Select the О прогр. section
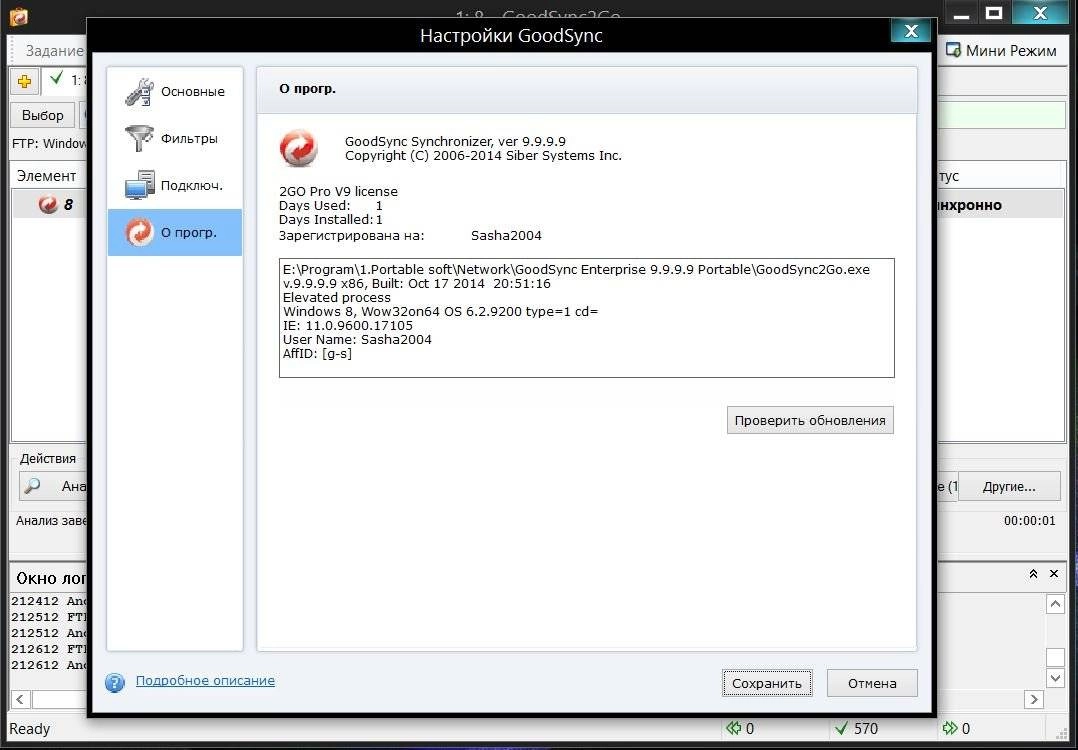 point(175,232)
